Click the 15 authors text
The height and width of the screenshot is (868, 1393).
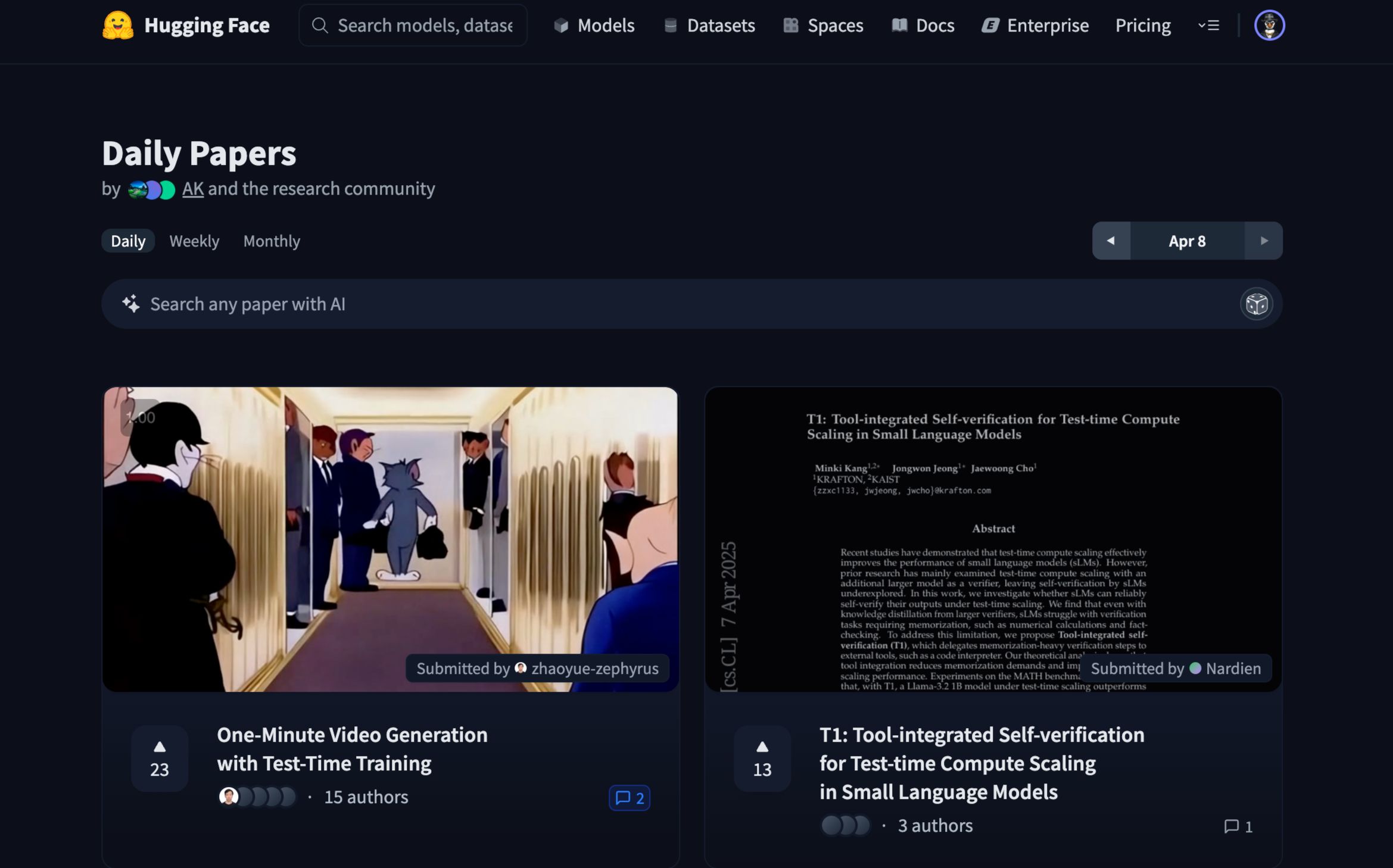pyautogui.click(x=366, y=797)
